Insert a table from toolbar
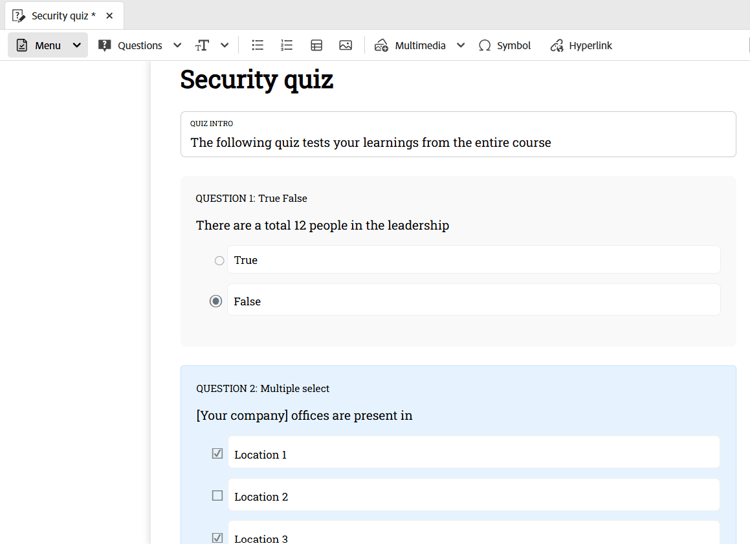The image size is (750, 544). tap(316, 45)
